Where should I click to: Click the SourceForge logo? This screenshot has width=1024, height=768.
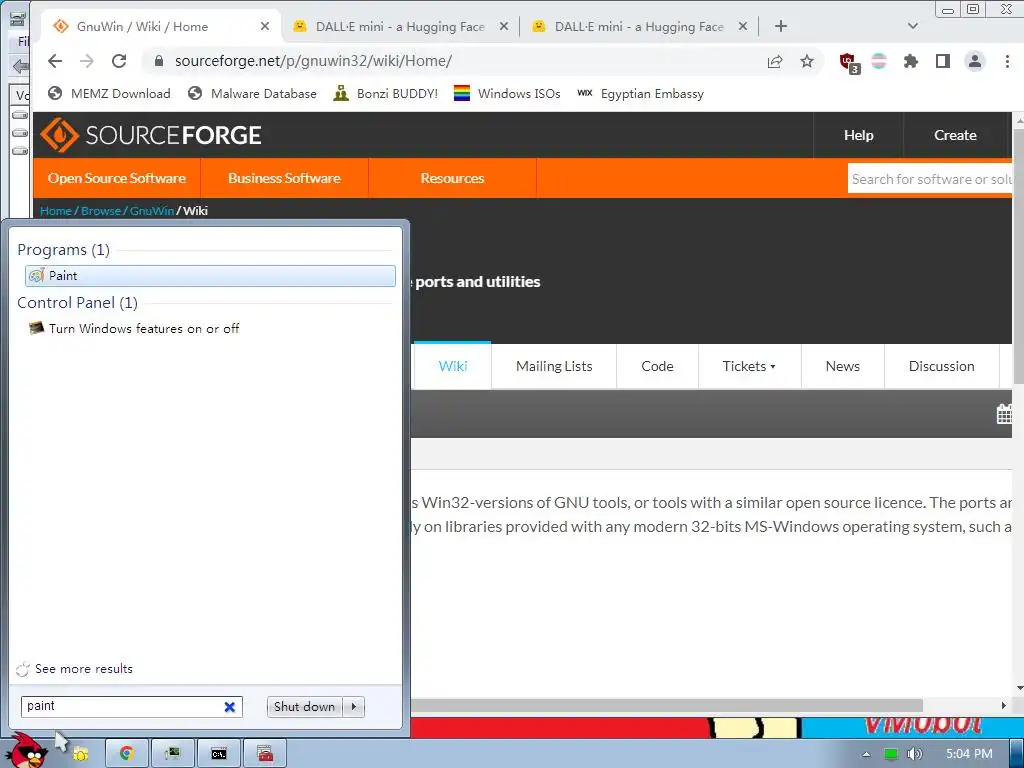pyautogui.click(x=151, y=135)
